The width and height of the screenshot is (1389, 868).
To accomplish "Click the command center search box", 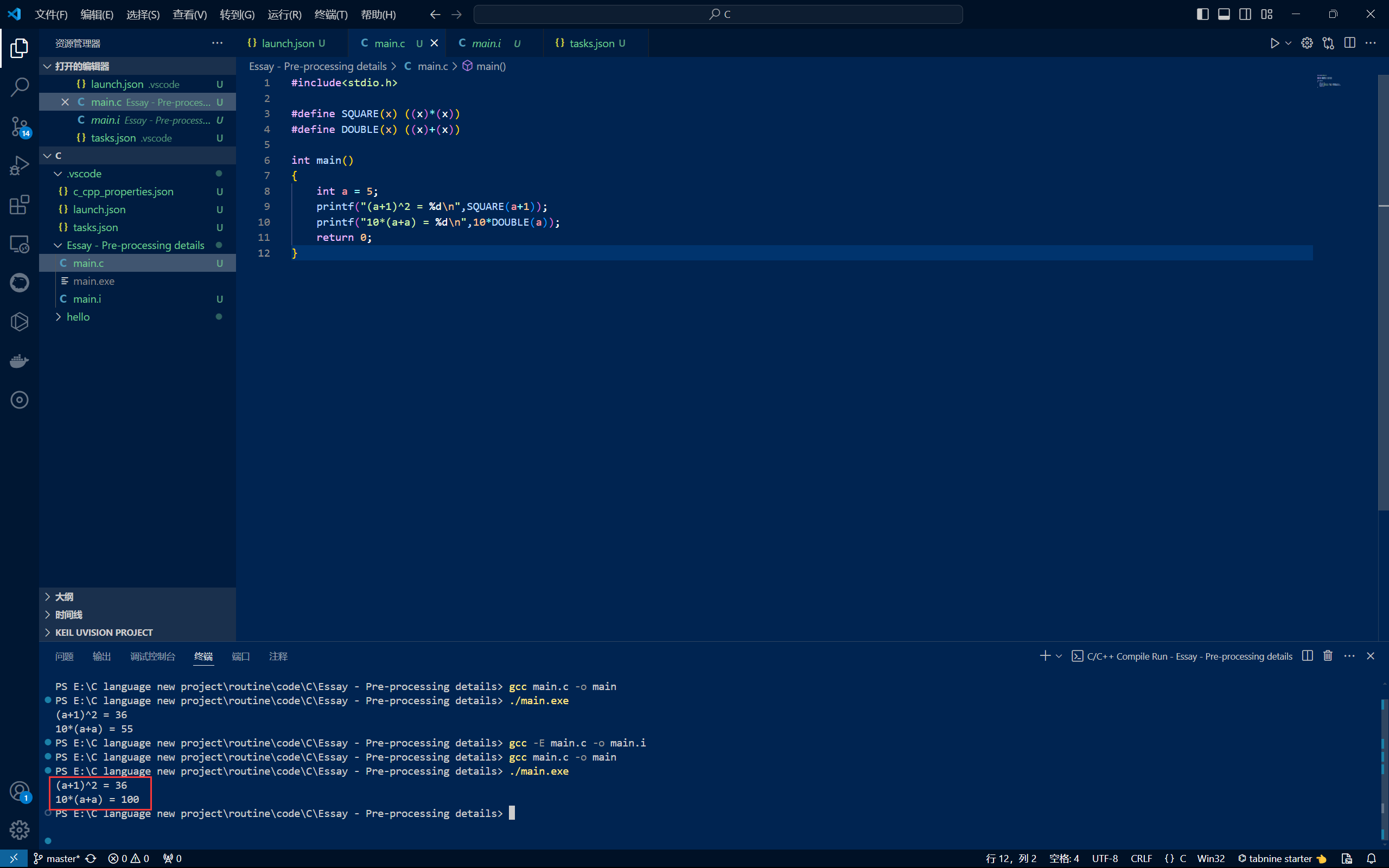I will [x=718, y=14].
